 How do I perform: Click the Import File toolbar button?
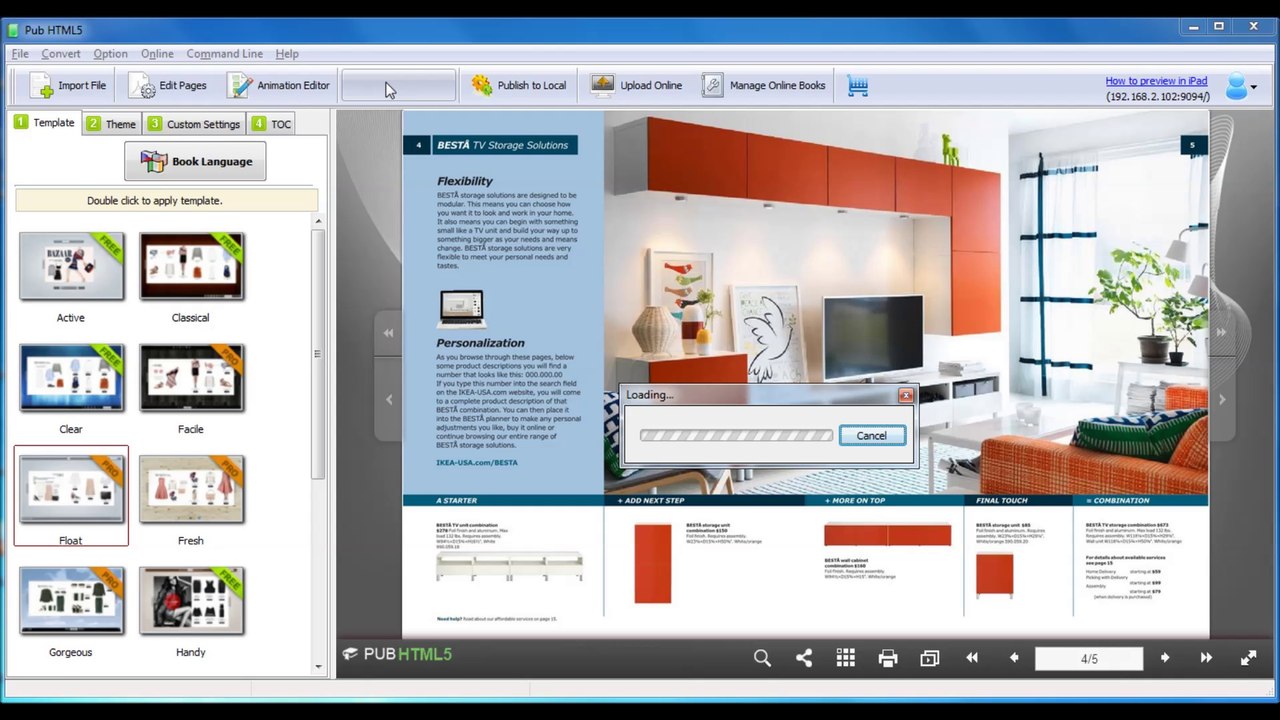pyautogui.click(x=67, y=85)
